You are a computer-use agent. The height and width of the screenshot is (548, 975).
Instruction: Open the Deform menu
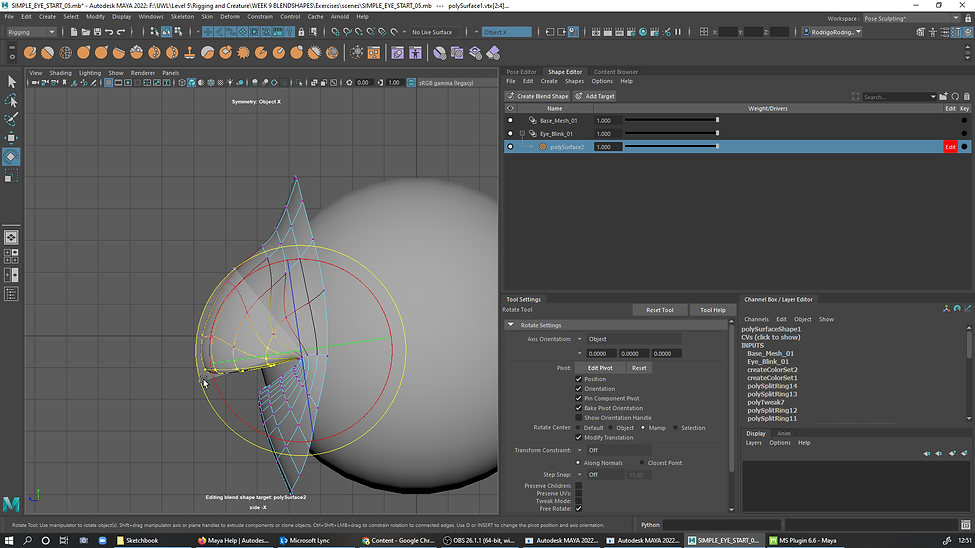click(x=229, y=17)
